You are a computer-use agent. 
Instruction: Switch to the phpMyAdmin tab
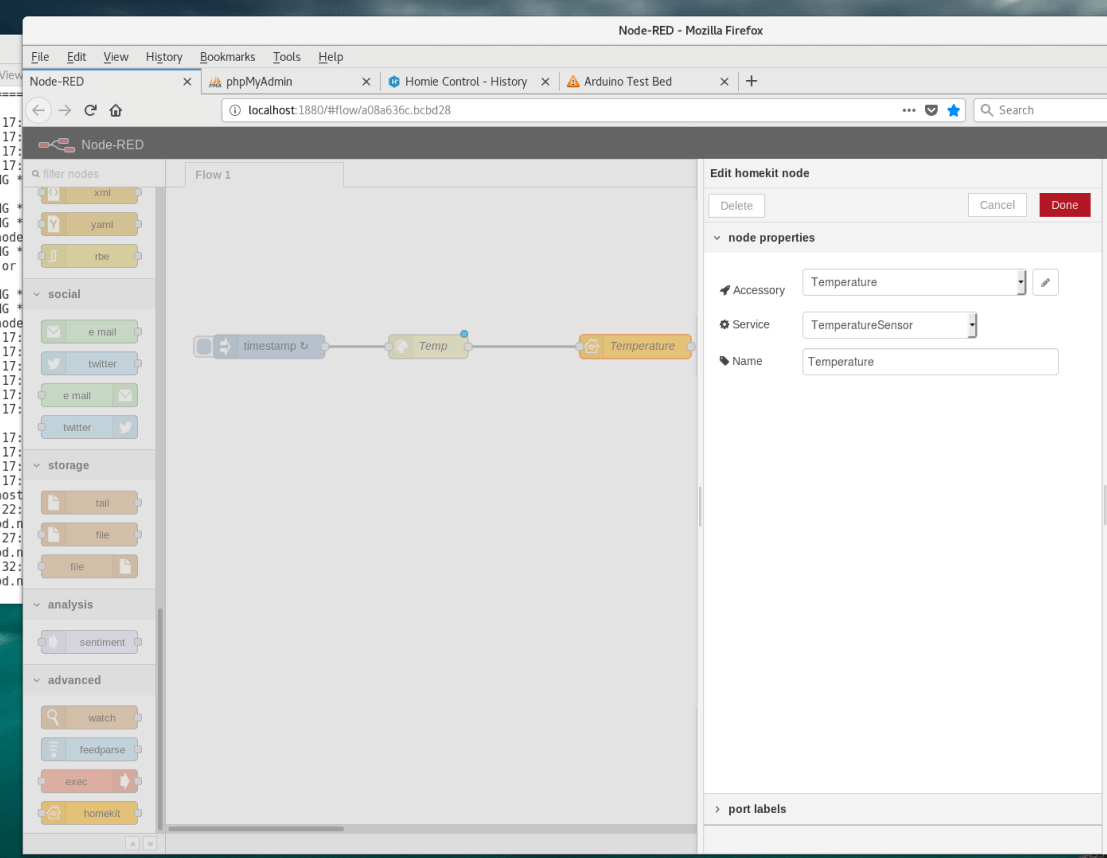290,81
